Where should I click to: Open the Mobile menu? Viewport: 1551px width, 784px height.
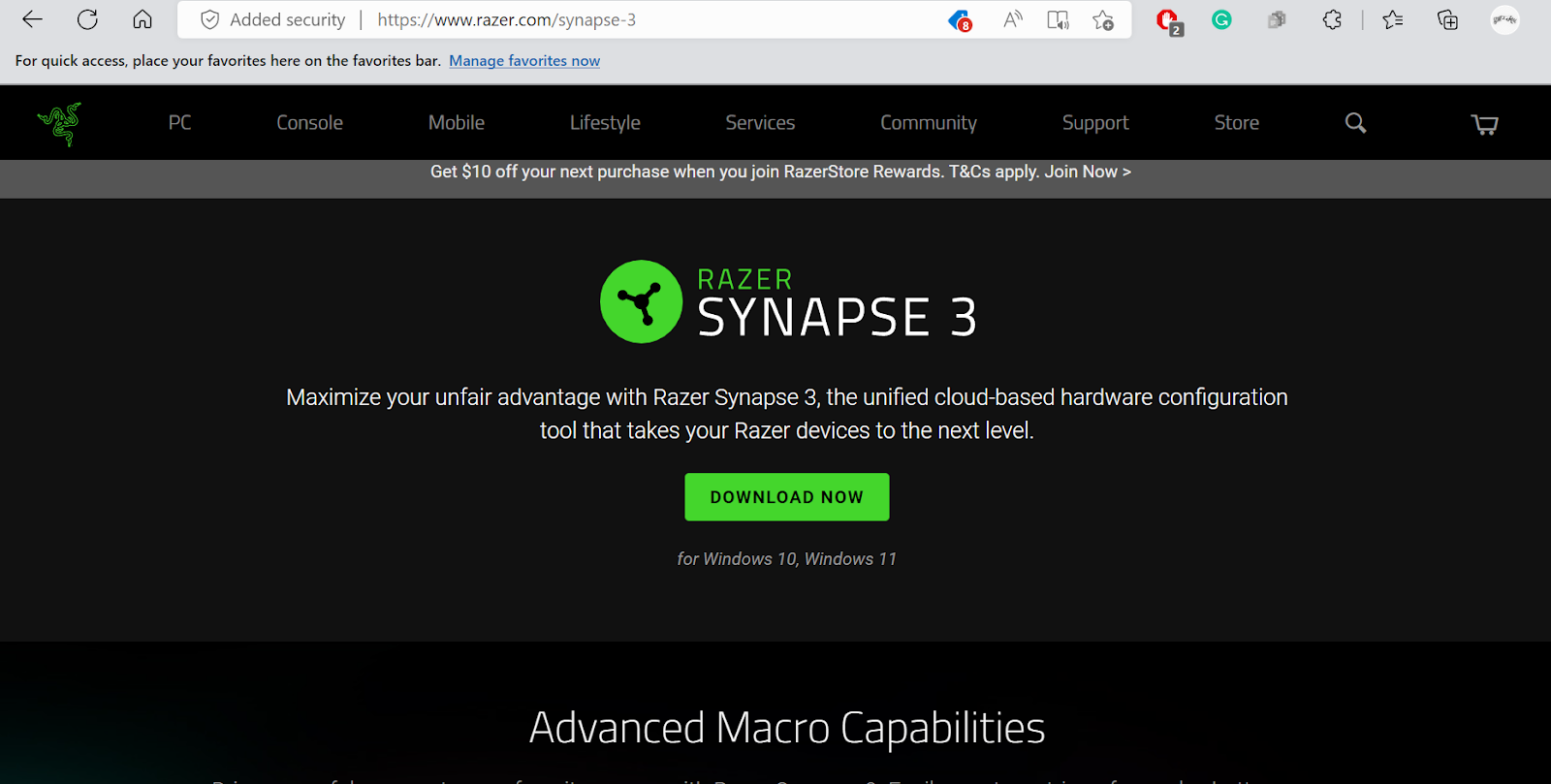[457, 123]
